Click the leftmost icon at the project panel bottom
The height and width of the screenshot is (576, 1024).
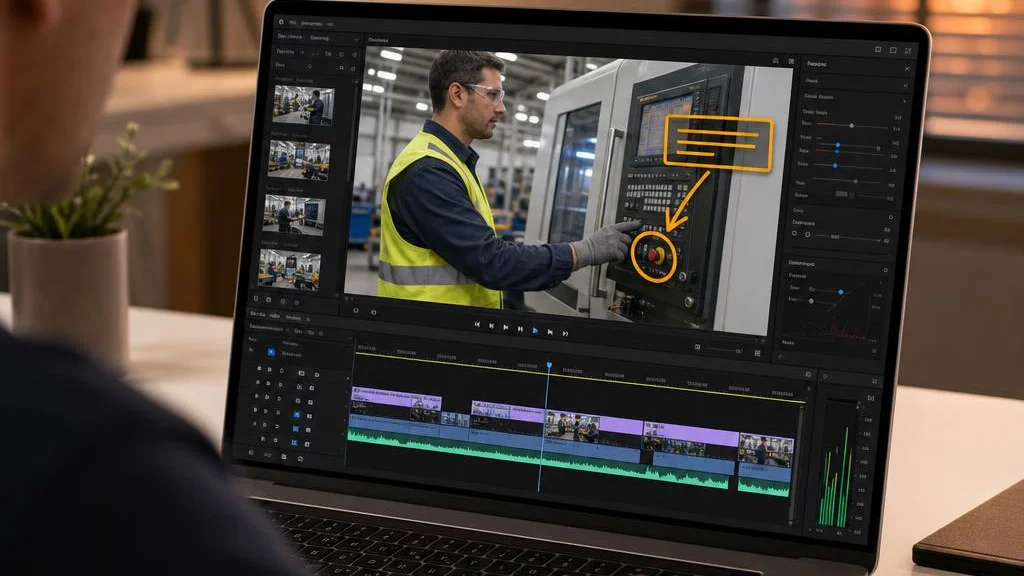pos(255,298)
